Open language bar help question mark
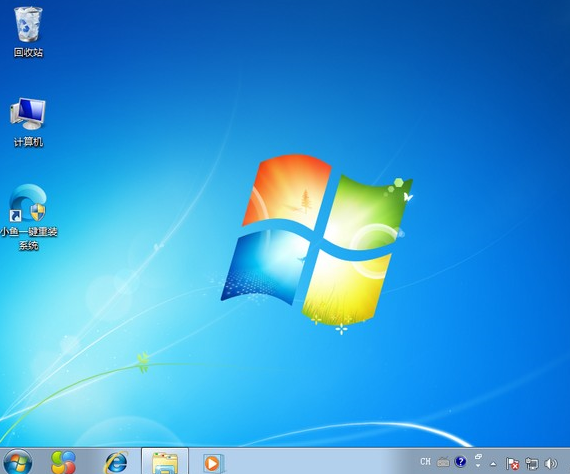This screenshot has width=570, height=475. 461,462
